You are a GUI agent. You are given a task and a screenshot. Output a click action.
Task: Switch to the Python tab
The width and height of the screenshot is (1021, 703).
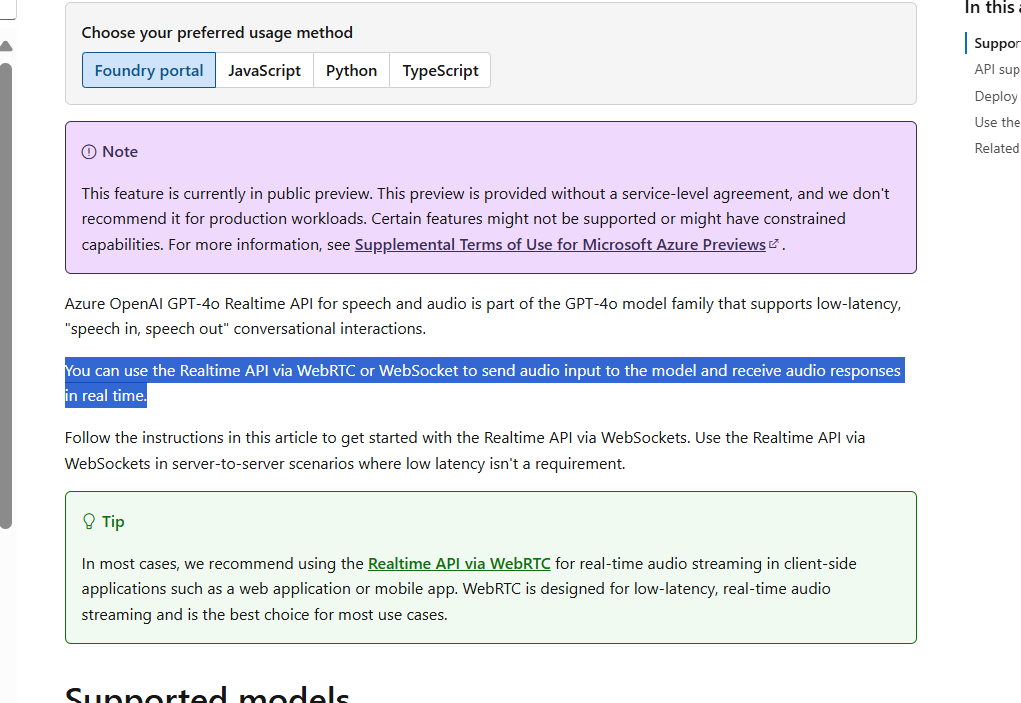pos(351,70)
